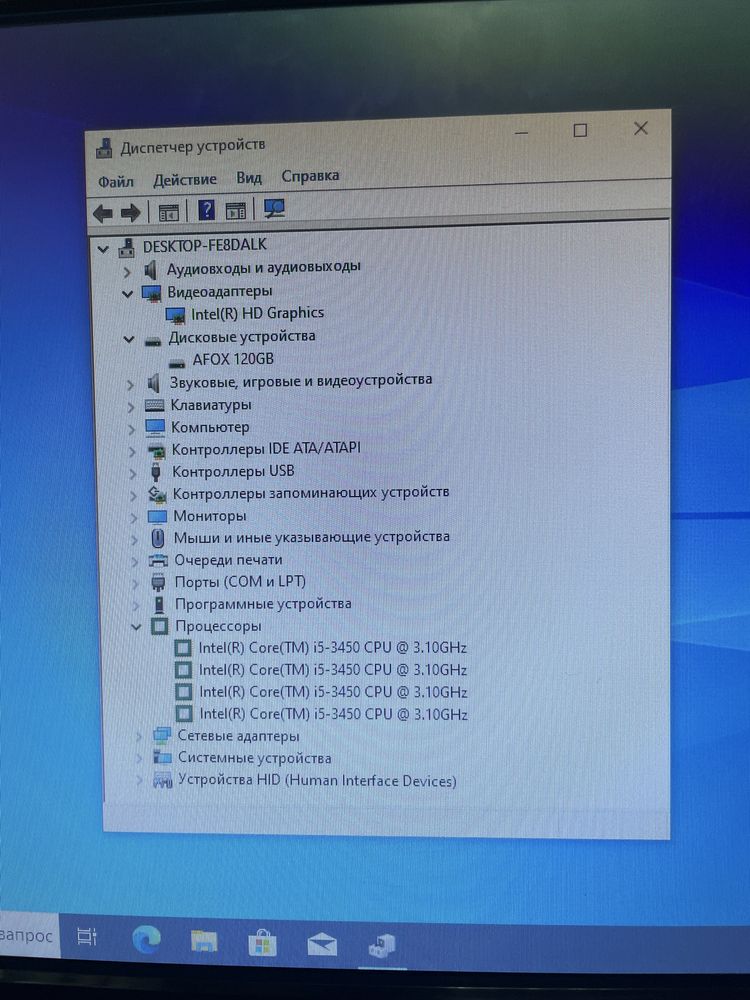This screenshot has height=1000, width=750.
Task: Click the drive icon beside Дисковые устройства
Action: click(x=152, y=341)
